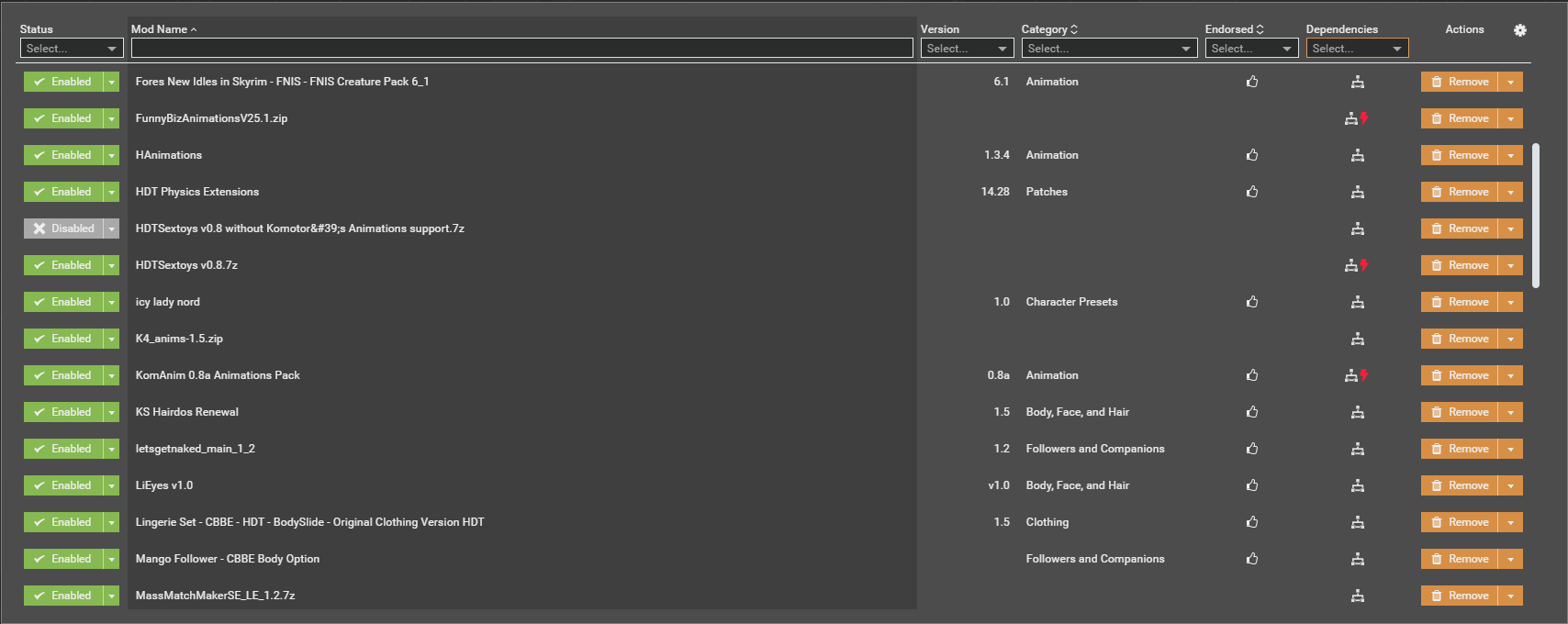Viewport: 1568px width, 624px height.
Task: Click thumbs-up for HDT Physics Extensions
Action: click(x=1252, y=192)
